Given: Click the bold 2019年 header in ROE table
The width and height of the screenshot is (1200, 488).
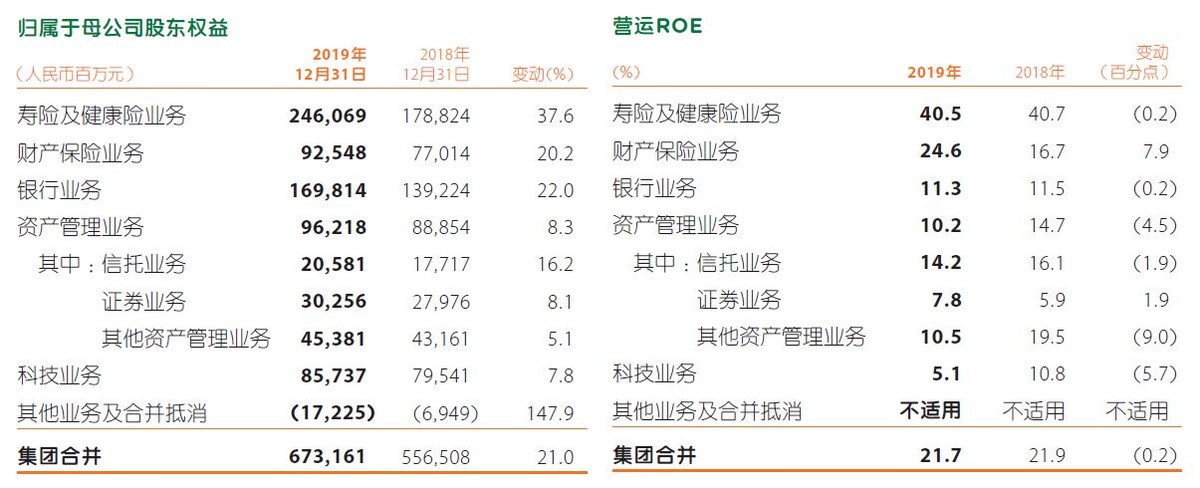Looking at the screenshot, I should pyautogui.click(x=934, y=73).
